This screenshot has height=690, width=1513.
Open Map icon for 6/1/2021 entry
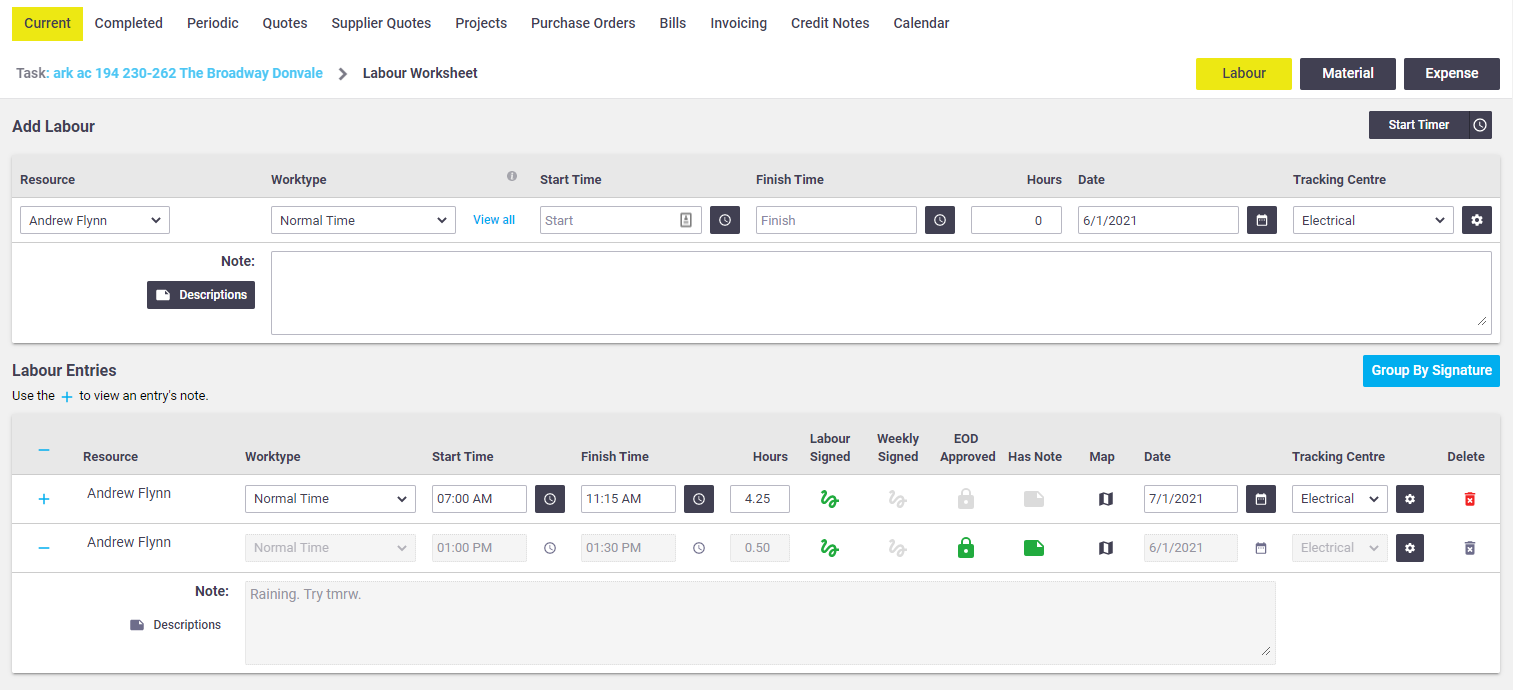(1105, 548)
